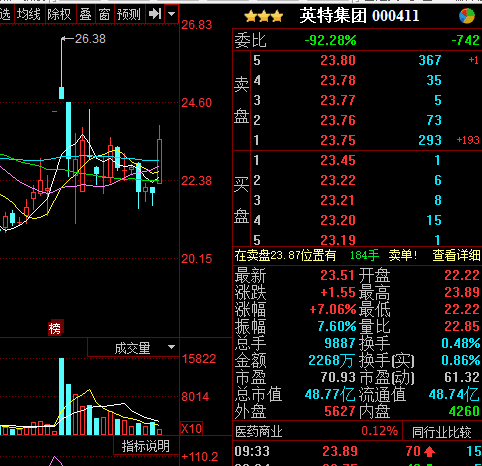Screen dimensions: 482x466
Task: Open the colorful pie chart icon
Action: tap(467, 15)
